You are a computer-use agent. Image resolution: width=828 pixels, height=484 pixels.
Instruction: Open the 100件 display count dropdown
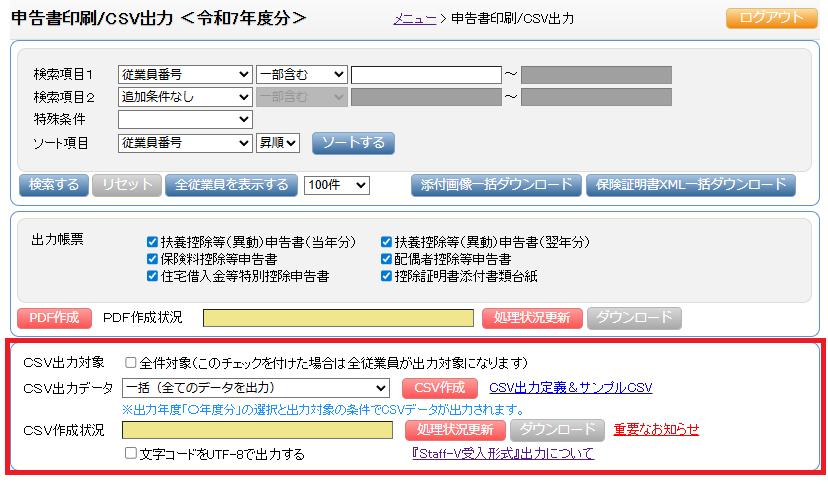coord(337,185)
